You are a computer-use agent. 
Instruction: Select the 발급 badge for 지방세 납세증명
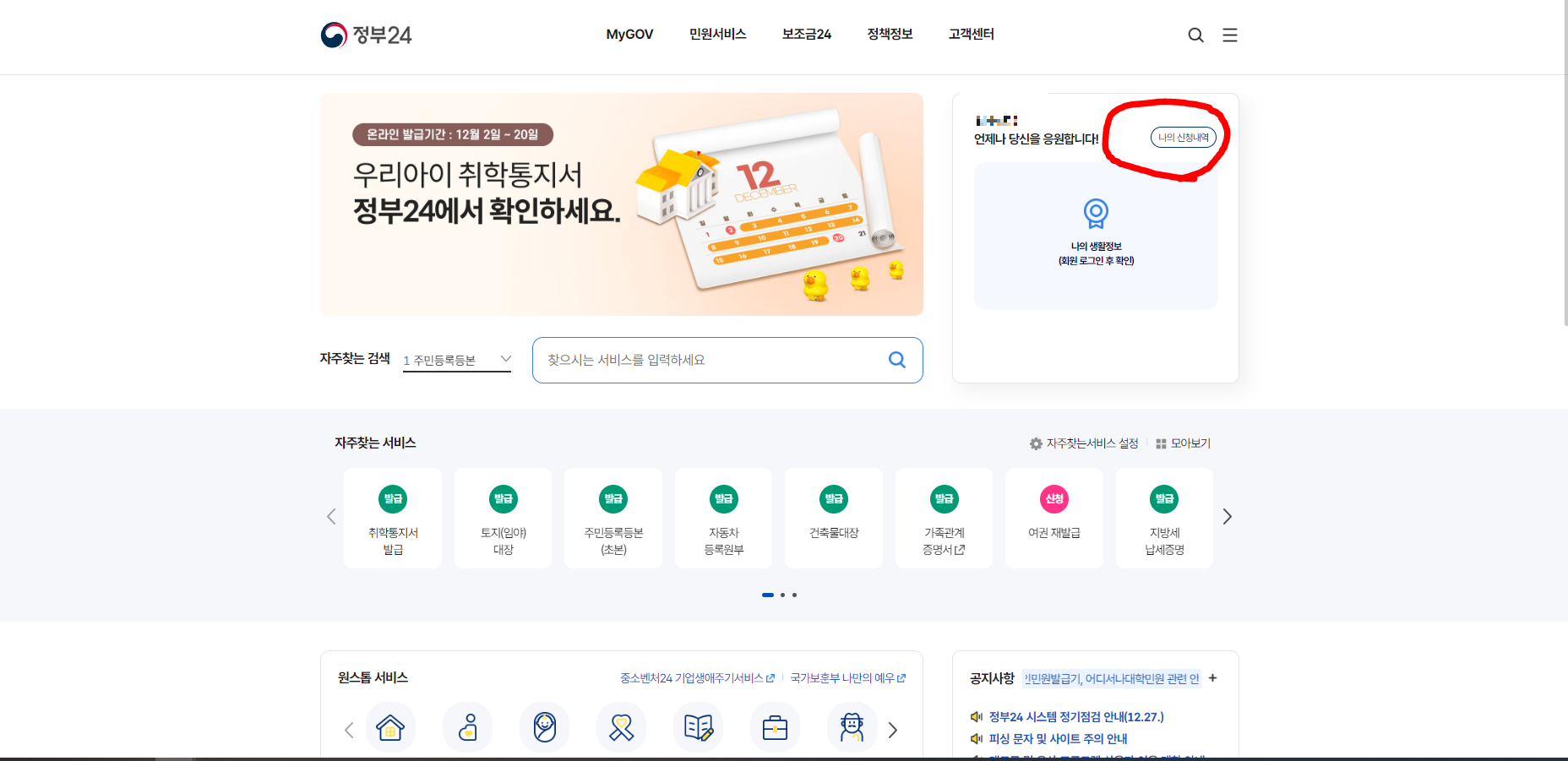coord(1165,498)
